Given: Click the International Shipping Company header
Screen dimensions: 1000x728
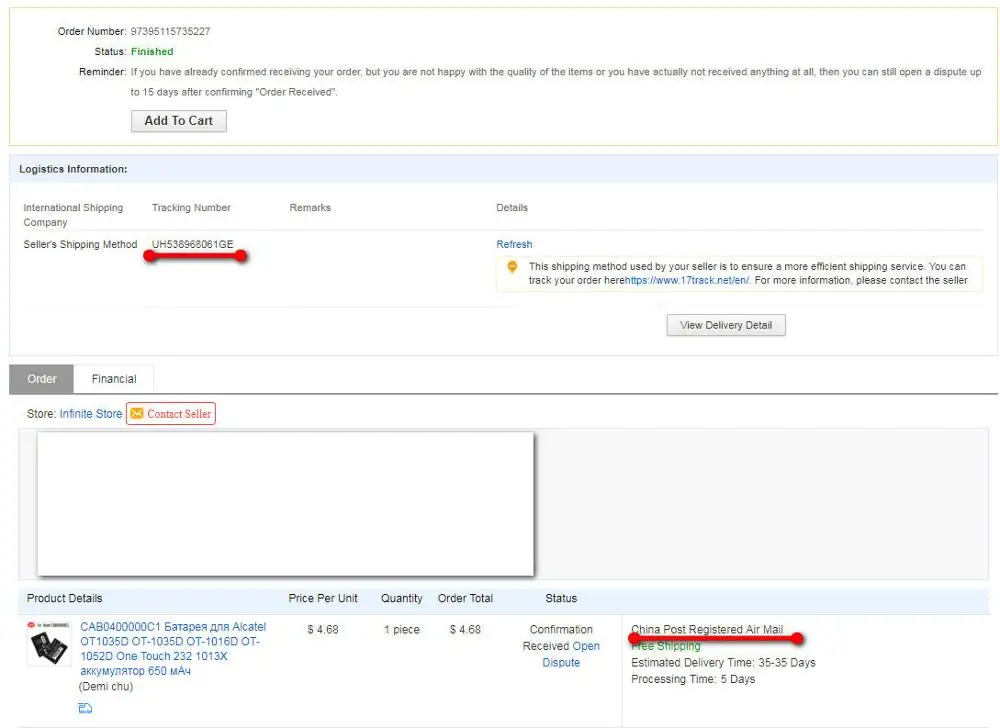Looking at the screenshot, I should [x=73, y=215].
